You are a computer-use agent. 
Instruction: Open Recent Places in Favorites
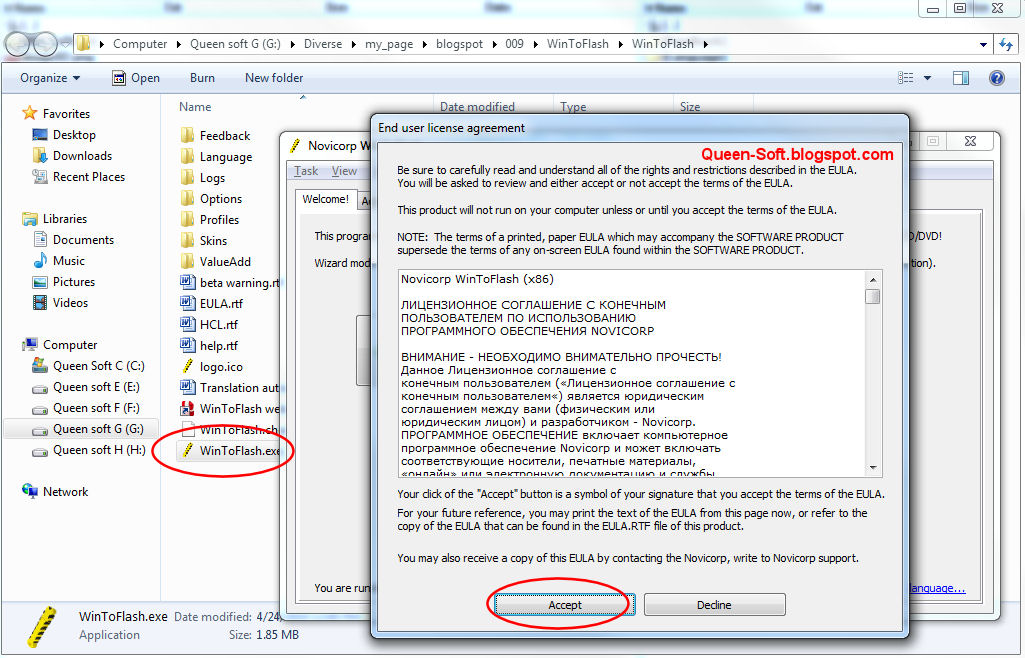point(89,176)
